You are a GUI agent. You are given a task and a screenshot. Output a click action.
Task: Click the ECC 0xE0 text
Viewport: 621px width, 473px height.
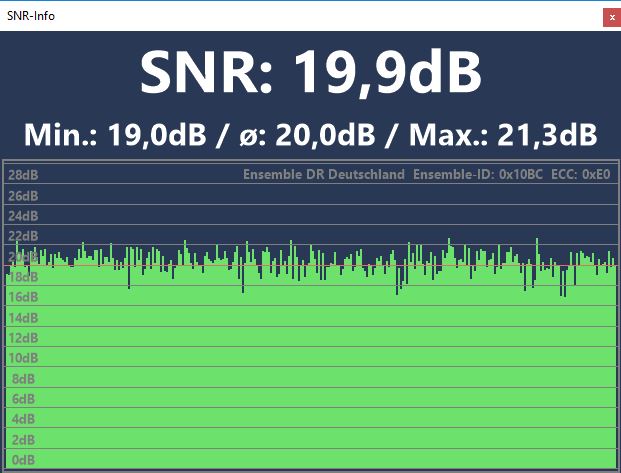(x=580, y=175)
